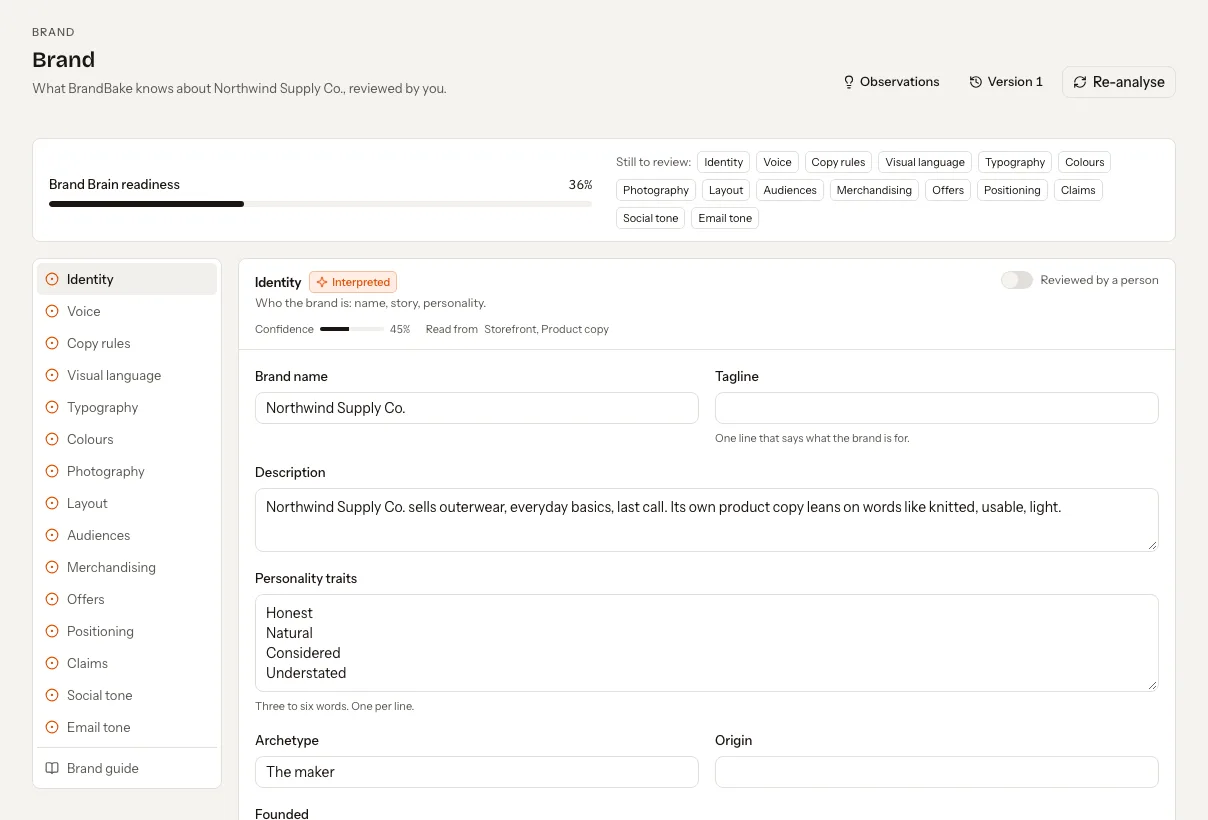Click the status circle icon next to Voice
The height and width of the screenshot is (820, 1208).
coord(52,311)
